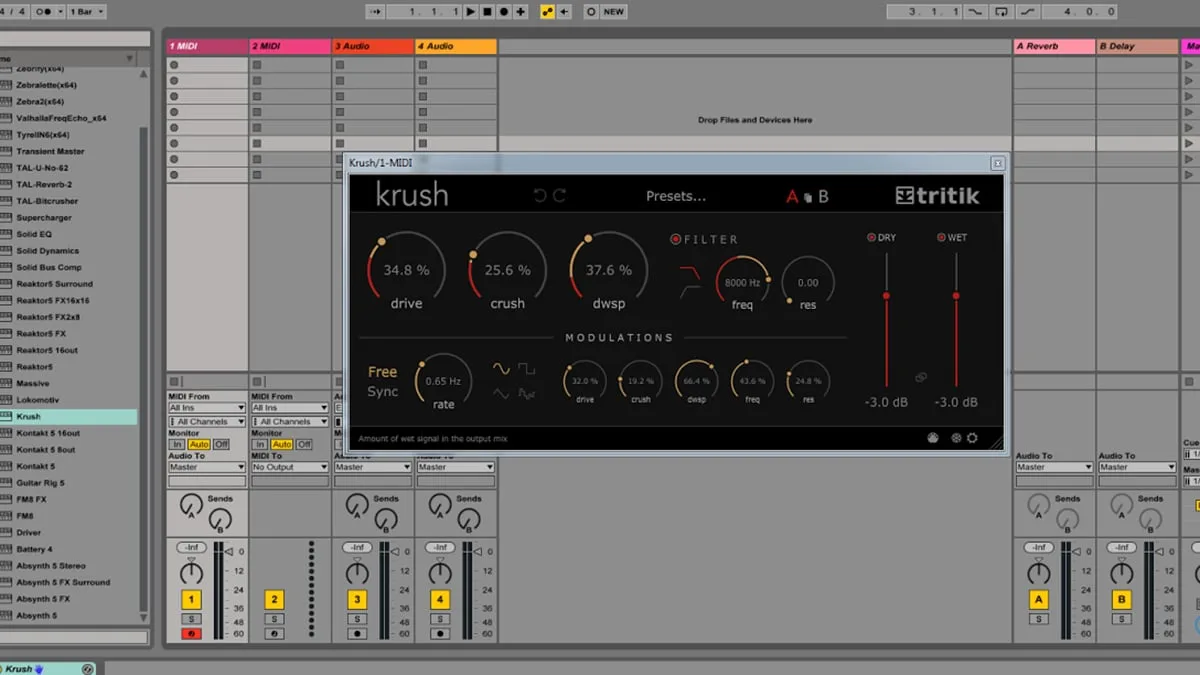1200x675 pixels.
Task: Open MIDI From 'All Ins' dropdown on track 1
Action: click(206, 408)
